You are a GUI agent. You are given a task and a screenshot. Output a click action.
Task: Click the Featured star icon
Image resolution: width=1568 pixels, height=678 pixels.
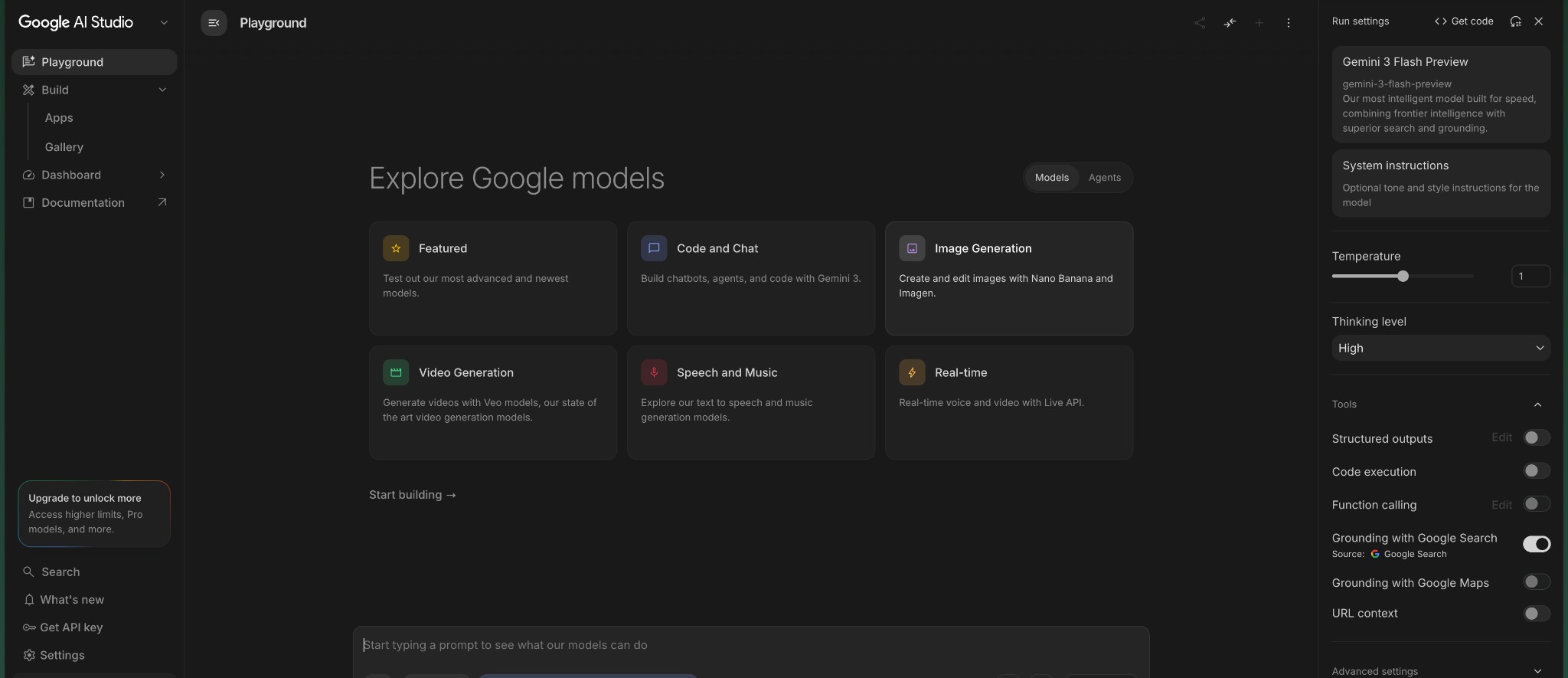click(x=396, y=248)
